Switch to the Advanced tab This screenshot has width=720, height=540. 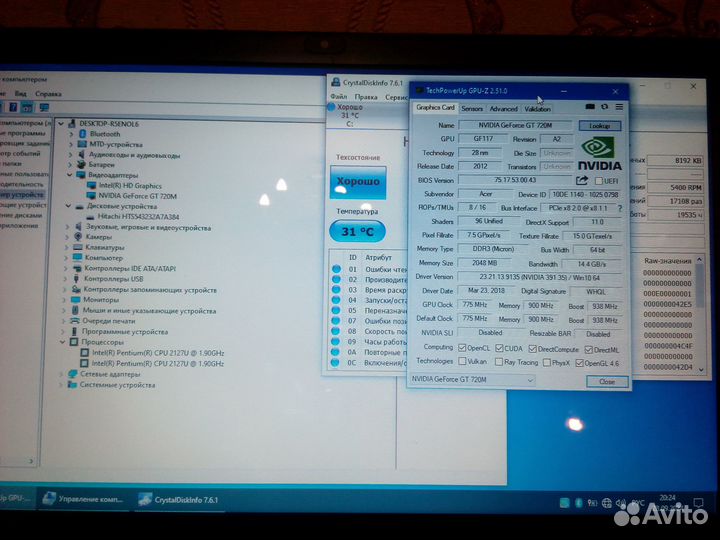(503, 109)
